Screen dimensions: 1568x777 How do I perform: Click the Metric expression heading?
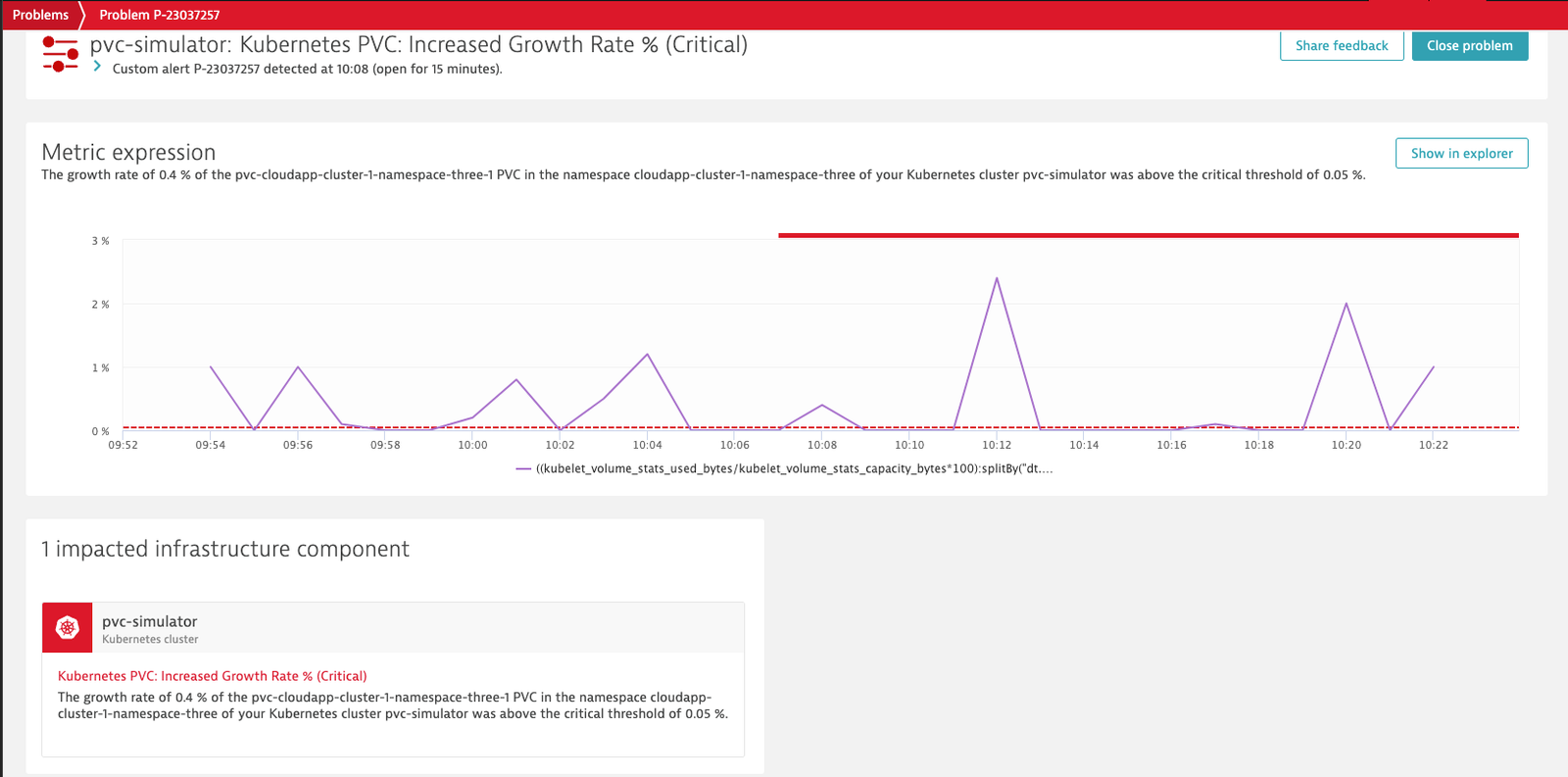(x=128, y=152)
